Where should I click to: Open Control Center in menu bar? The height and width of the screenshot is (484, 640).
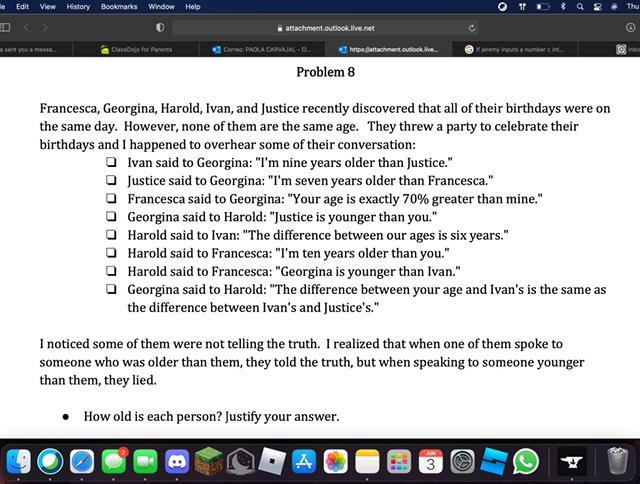coord(598,7)
